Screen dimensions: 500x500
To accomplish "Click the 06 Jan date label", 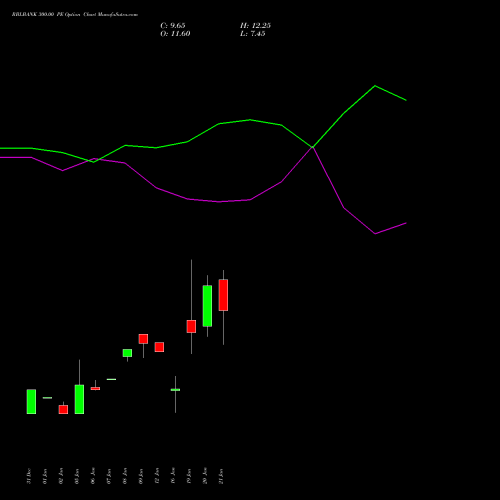I will (93, 476).
